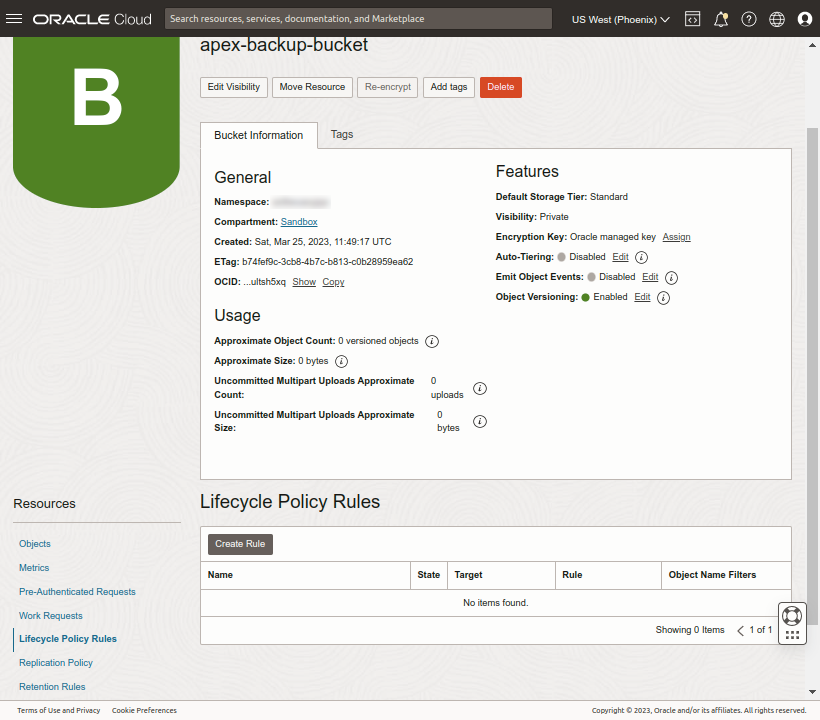The height and width of the screenshot is (720, 820).
Task: Show the full bucket OCID
Action: click(304, 281)
